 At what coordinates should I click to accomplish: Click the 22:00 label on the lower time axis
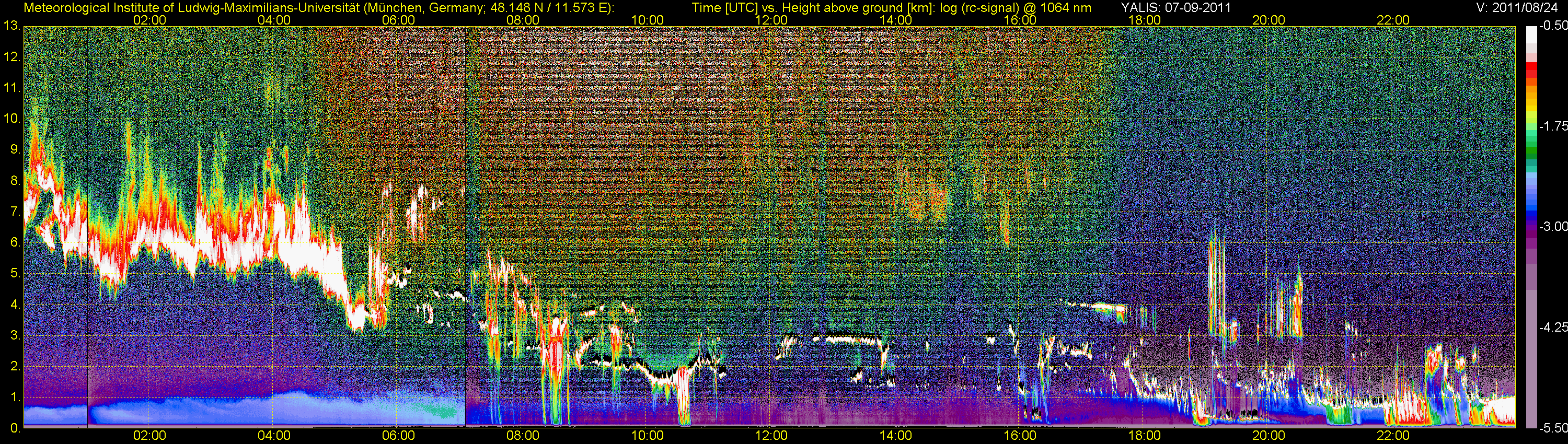(1393, 436)
